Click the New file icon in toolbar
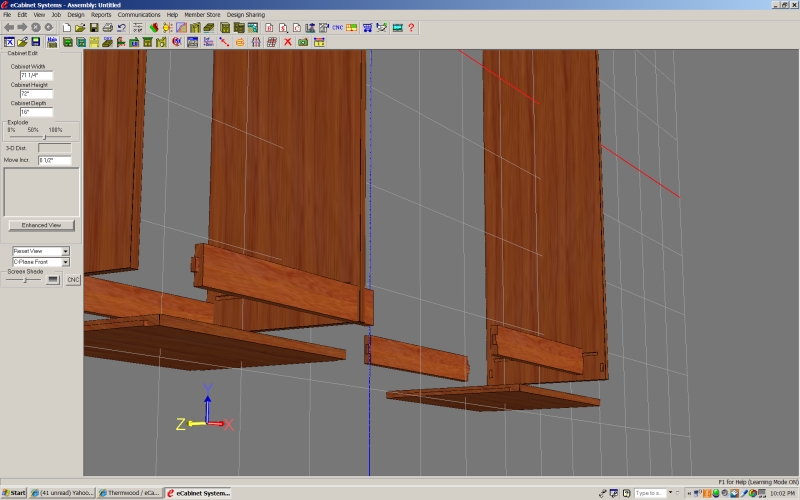 tap(67, 28)
